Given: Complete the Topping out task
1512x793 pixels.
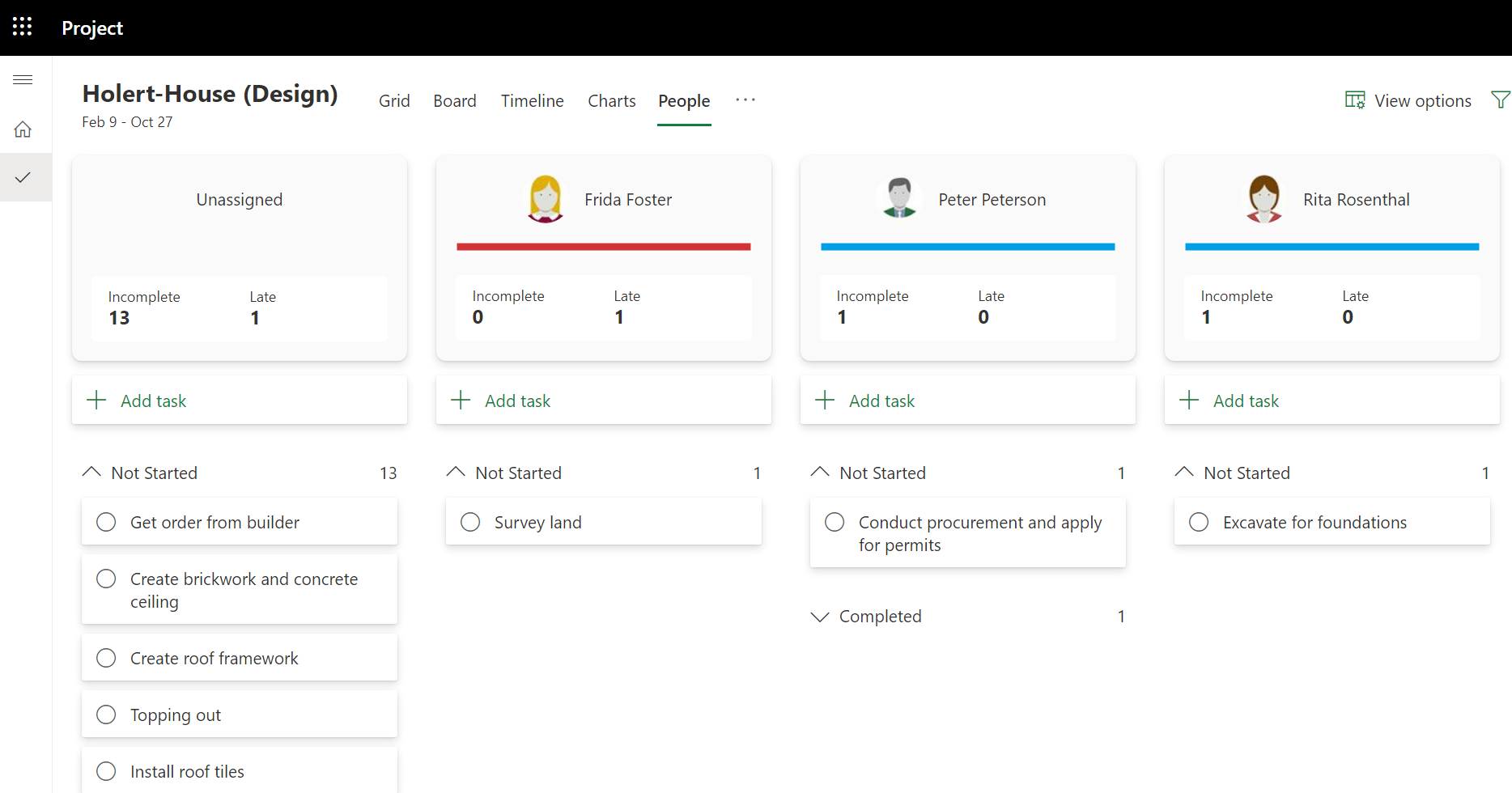Looking at the screenshot, I should (x=106, y=715).
